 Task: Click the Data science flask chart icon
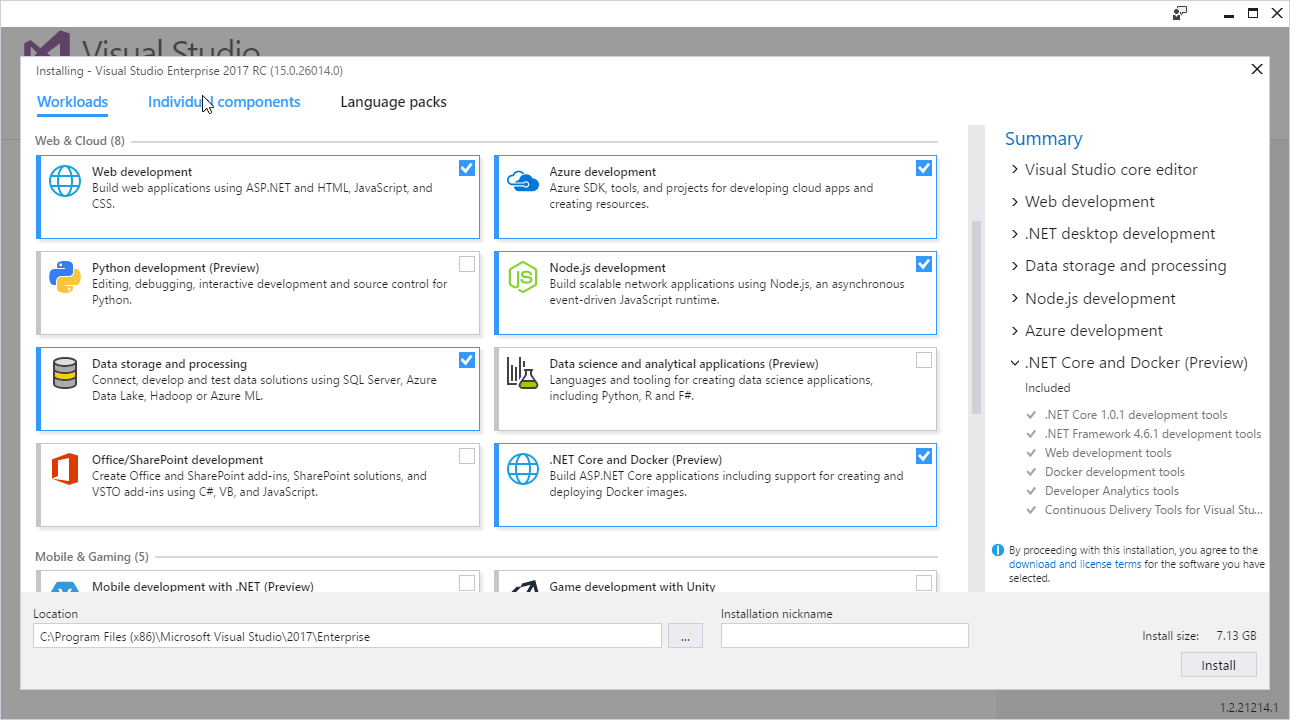[x=522, y=373]
